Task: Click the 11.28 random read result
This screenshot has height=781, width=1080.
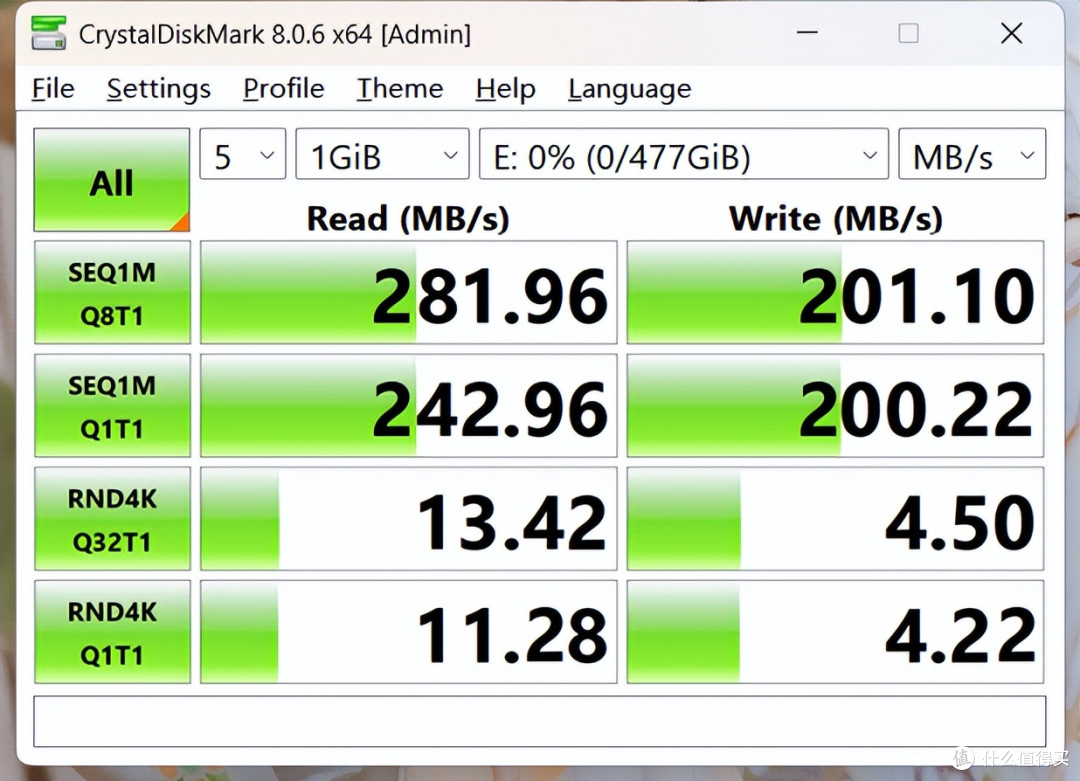Action: point(408,632)
